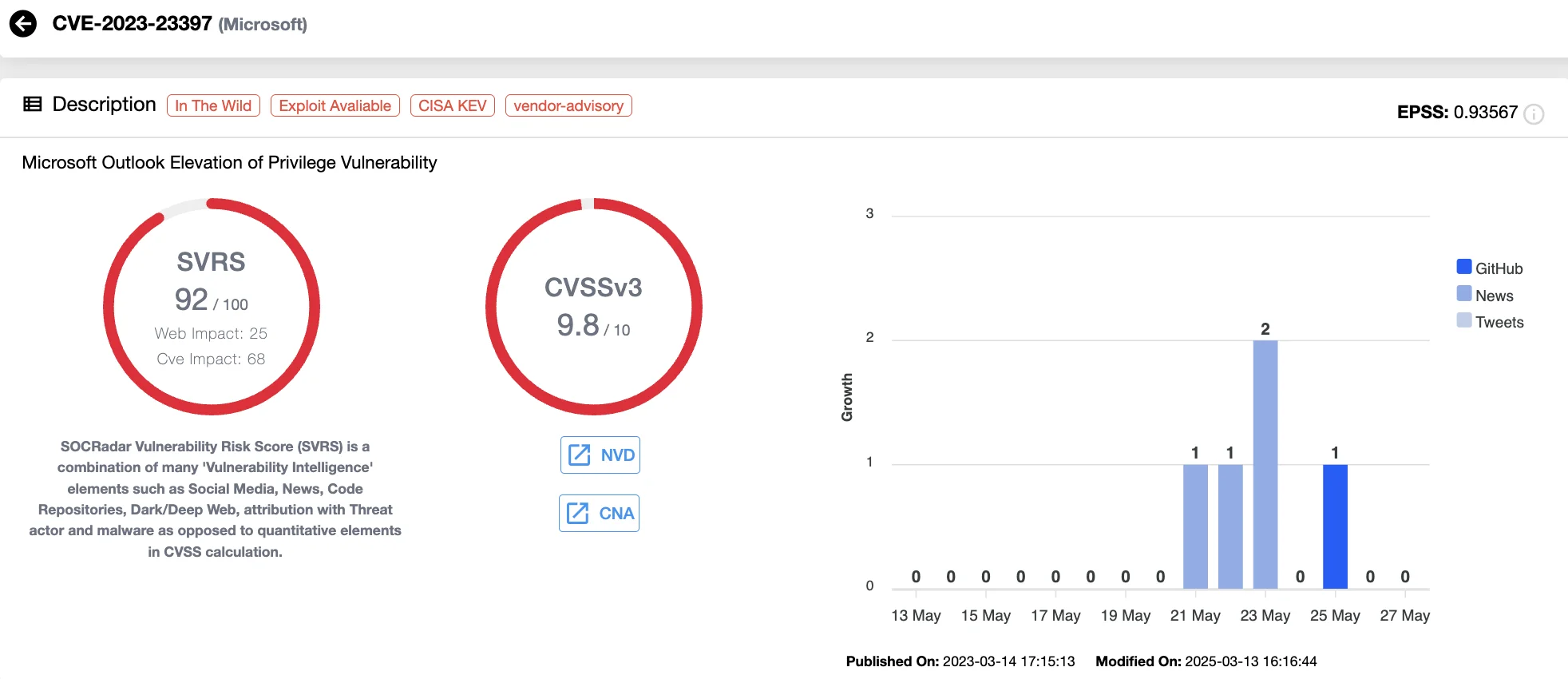This screenshot has height=679, width=1568.
Task: Click the Growth axis title
Action: pos(847,397)
